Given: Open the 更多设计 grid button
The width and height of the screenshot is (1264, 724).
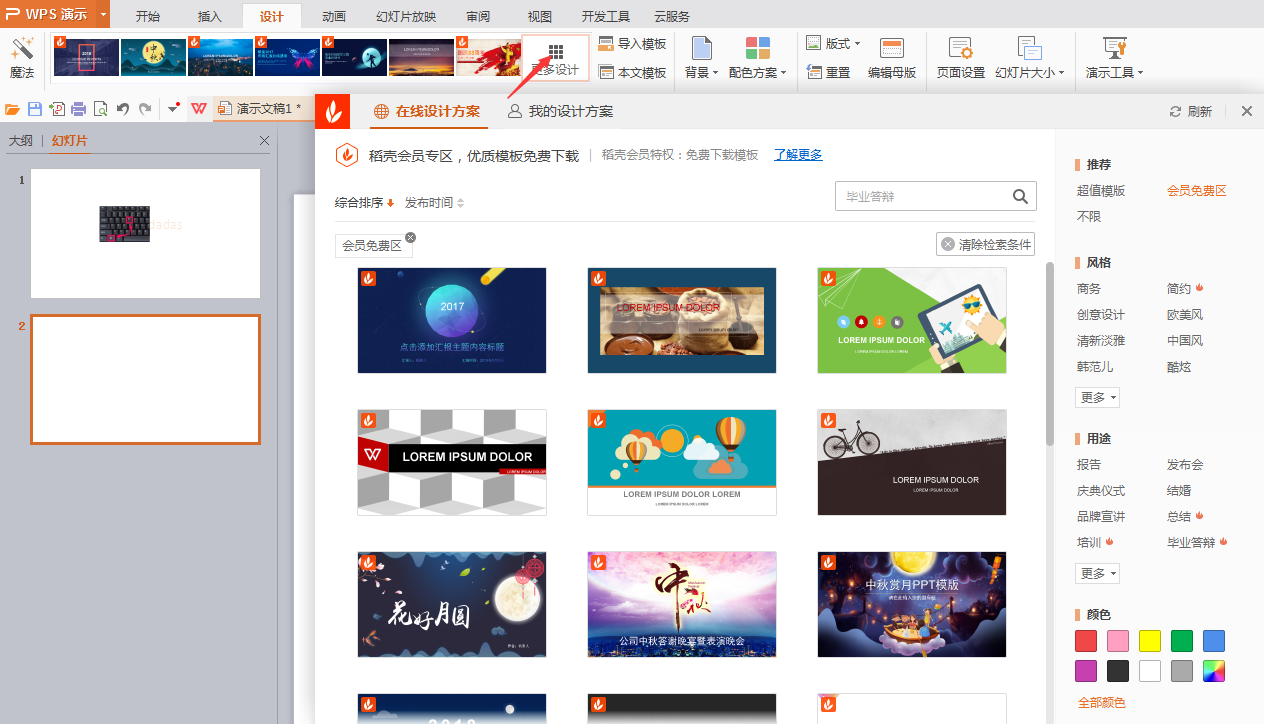Looking at the screenshot, I should (556, 58).
